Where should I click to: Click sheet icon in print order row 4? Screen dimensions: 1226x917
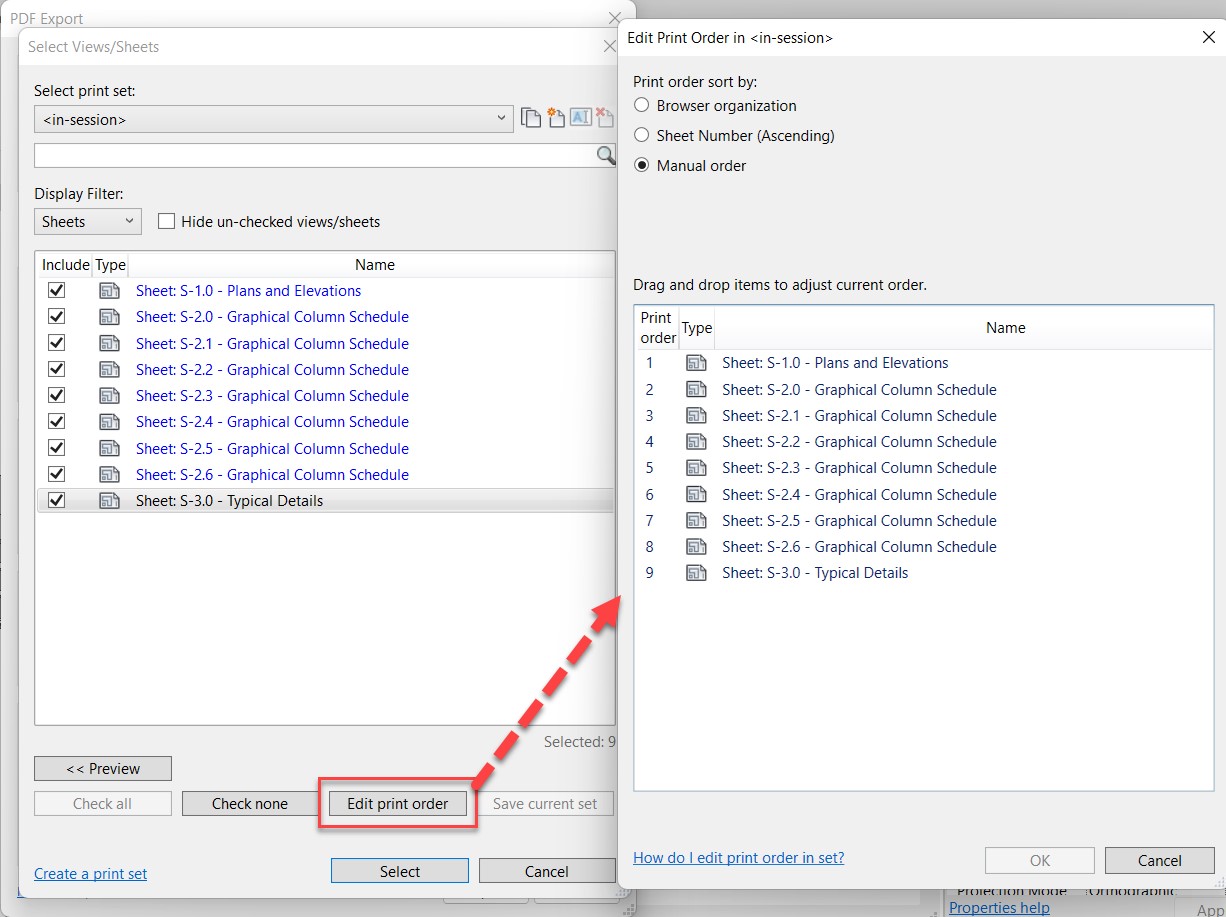[x=696, y=442]
